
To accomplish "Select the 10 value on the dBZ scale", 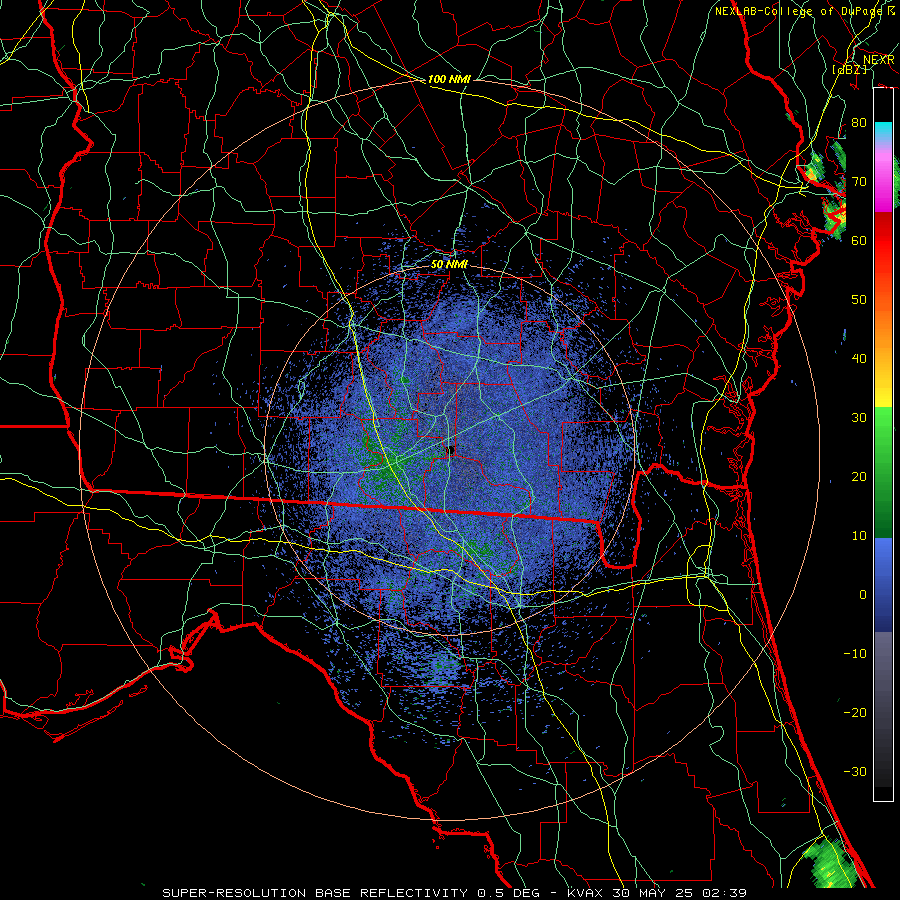I will coord(859,536).
